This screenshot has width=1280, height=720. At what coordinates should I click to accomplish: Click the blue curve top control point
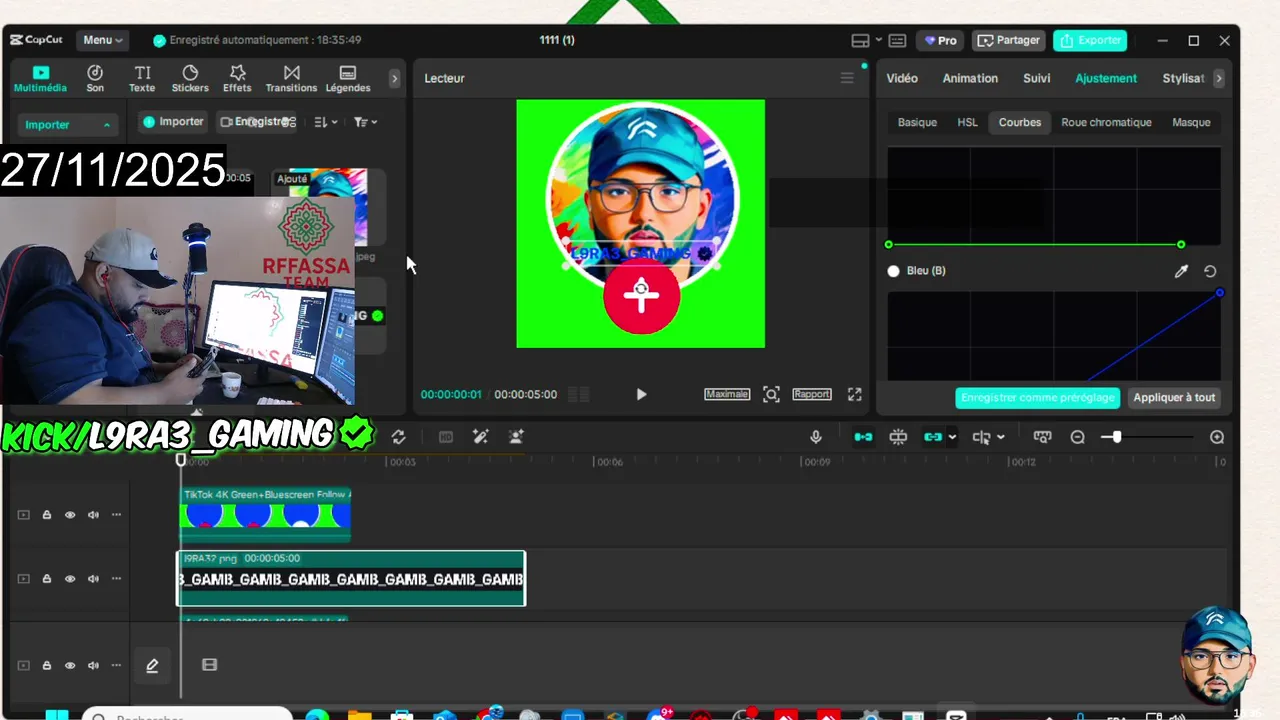tap(1220, 293)
